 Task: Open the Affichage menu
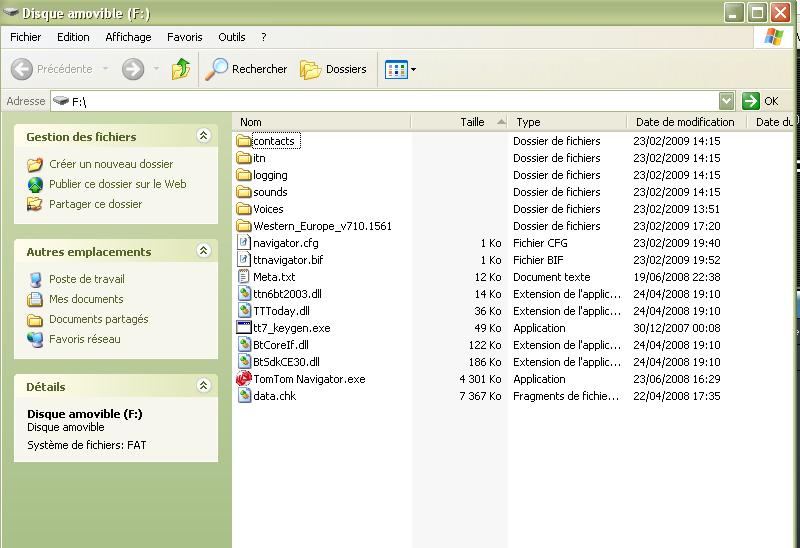[128, 37]
